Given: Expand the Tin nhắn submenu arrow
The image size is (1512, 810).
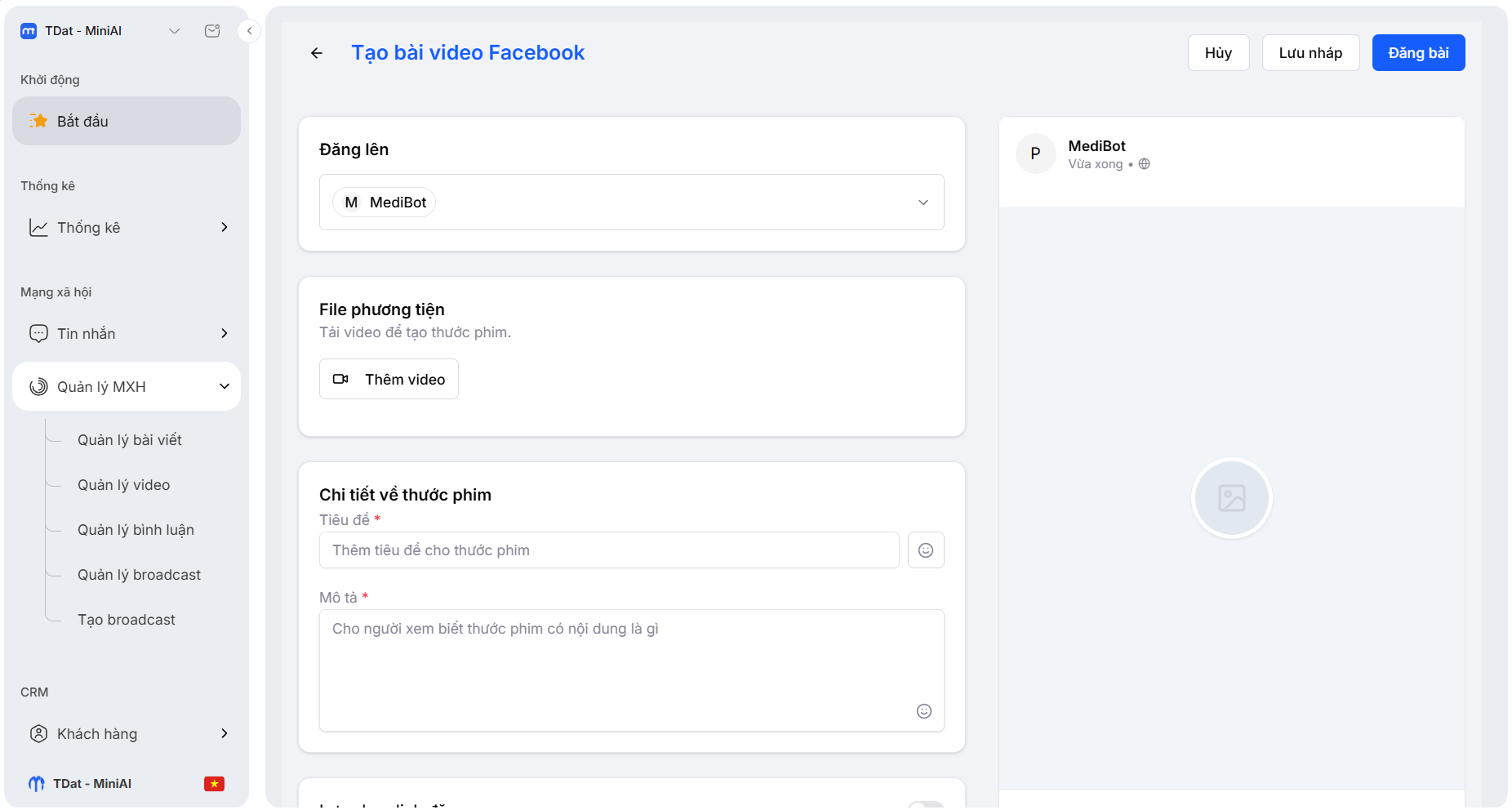Looking at the screenshot, I should [225, 334].
